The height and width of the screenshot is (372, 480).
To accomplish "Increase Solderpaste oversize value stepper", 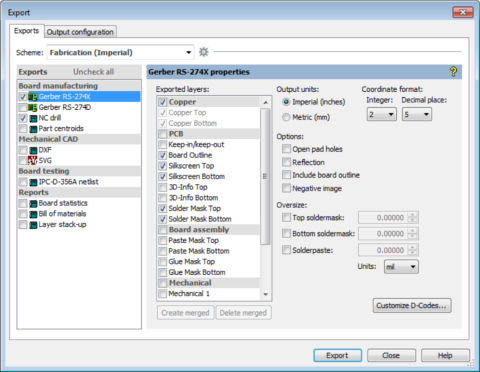I will pos(413,247).
